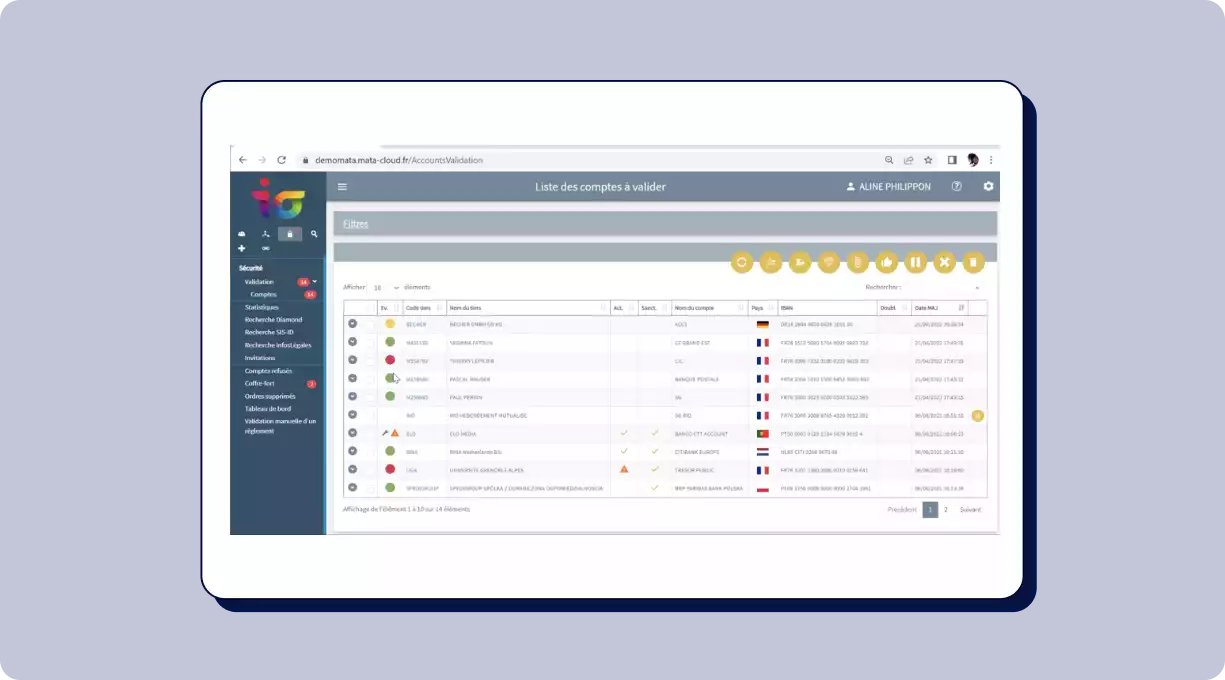Screen dimensions: 1225x680
Task: Open Coffre-fort in the sidebar menu
Action: (259, 383)
